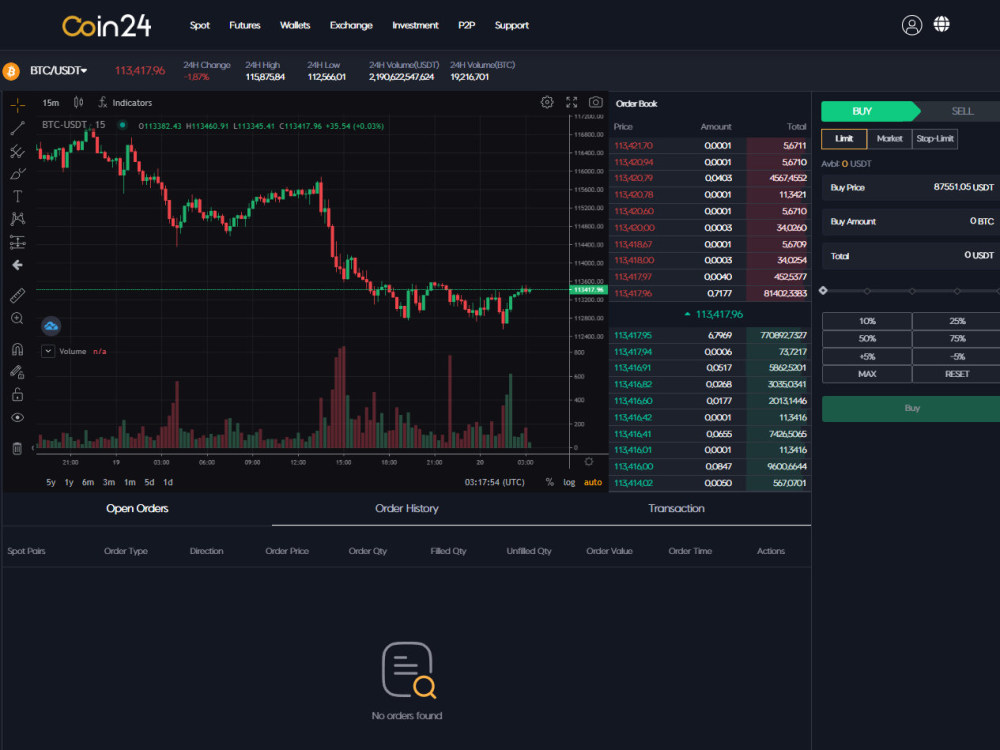The width and height of the screenshot is (1000, 750).
Task: Open candlestick chart style selector
Action: pos(78,103)
